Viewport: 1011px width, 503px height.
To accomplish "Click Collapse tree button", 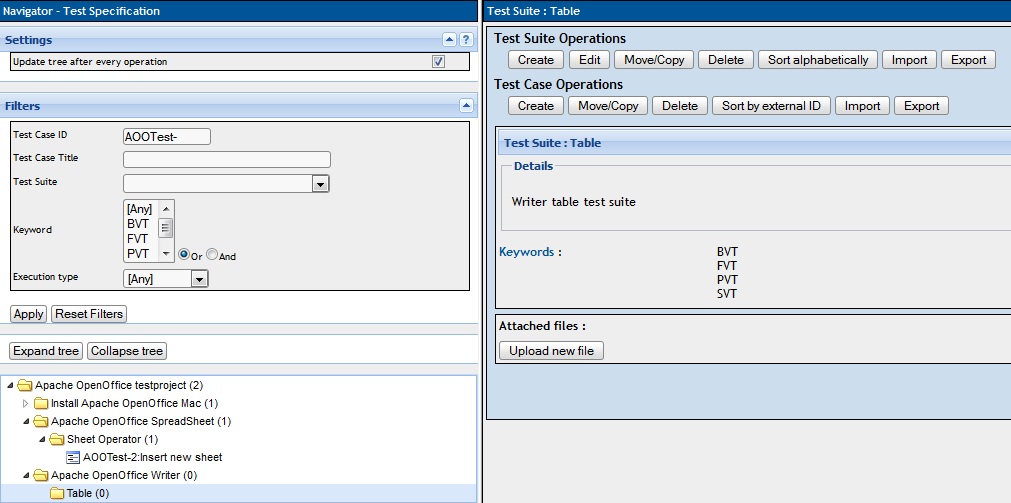I will click(x=126, y=351).
